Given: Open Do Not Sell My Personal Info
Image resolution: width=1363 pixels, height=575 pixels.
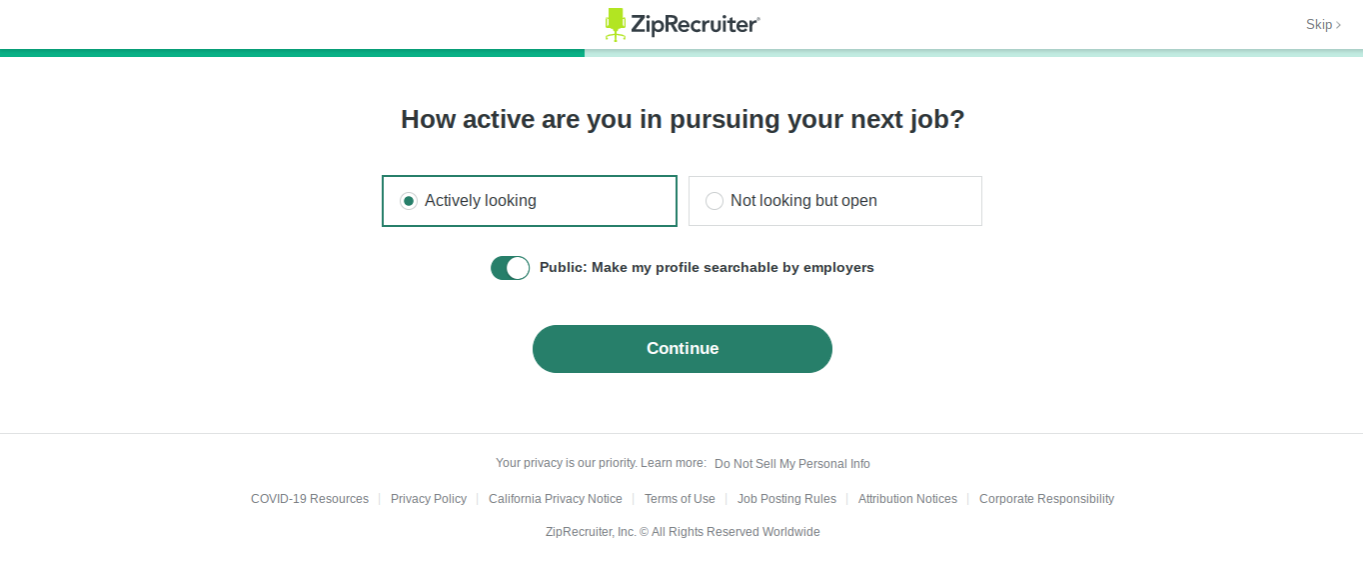Looking at the screenshot, I should click(x=792, y=464).
